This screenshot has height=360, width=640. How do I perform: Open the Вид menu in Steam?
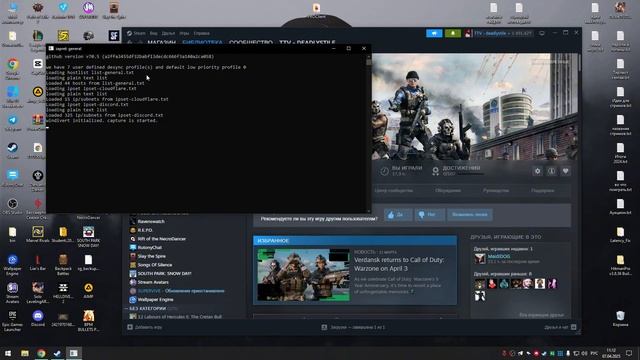point(153,33)
